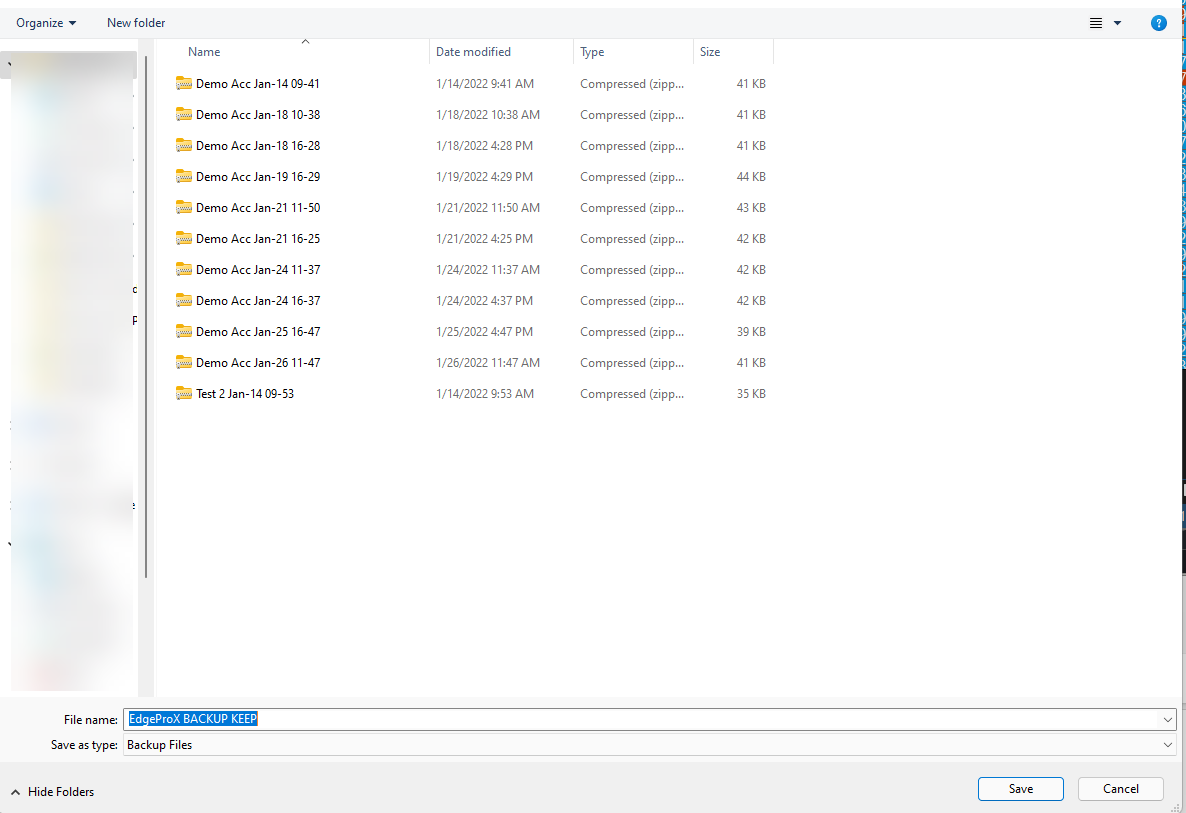Click the Demo Acc Jan-19 16-29 file icon
Image resolution: width=1186 pixels, height=813 pixels.
click(183, 177)
